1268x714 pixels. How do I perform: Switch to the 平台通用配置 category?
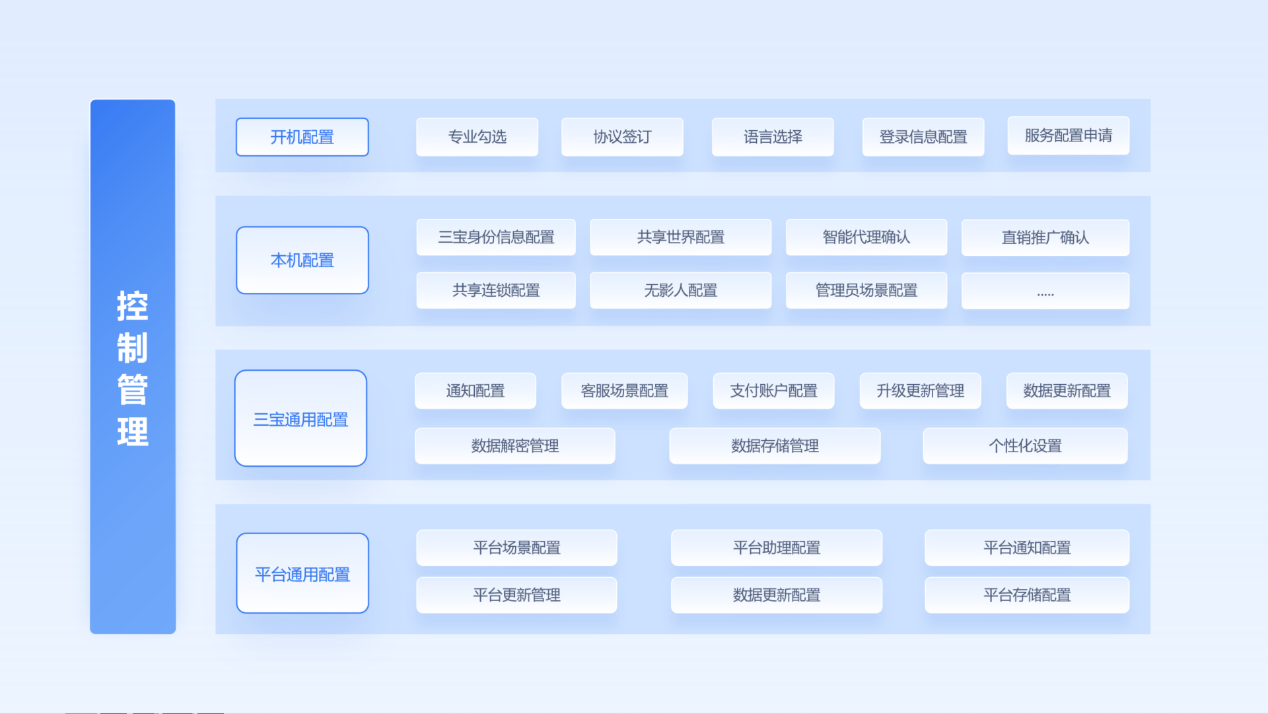pyautogui.click(x=302, y=574)
